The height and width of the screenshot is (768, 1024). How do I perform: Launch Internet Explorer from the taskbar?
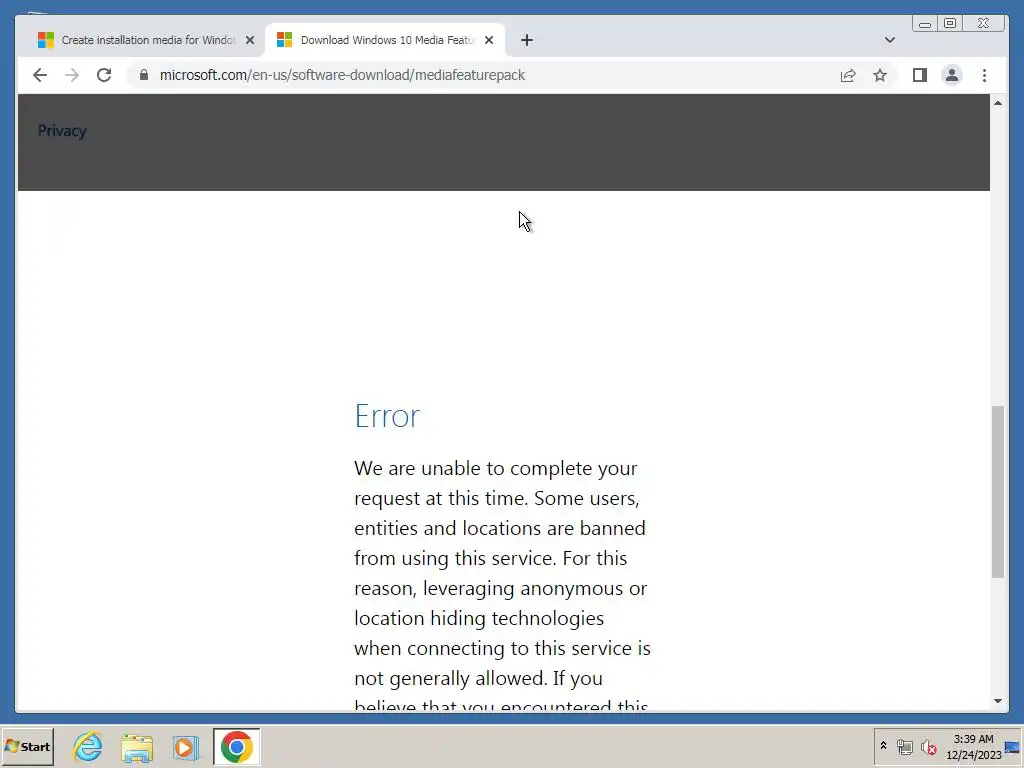(x=88, y=746)
